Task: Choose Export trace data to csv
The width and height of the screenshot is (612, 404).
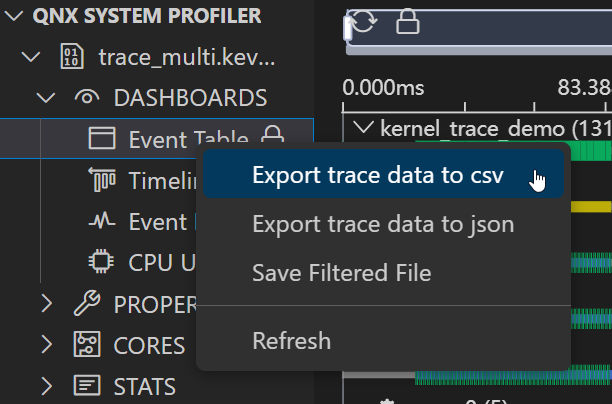Action: pos(377,176)
